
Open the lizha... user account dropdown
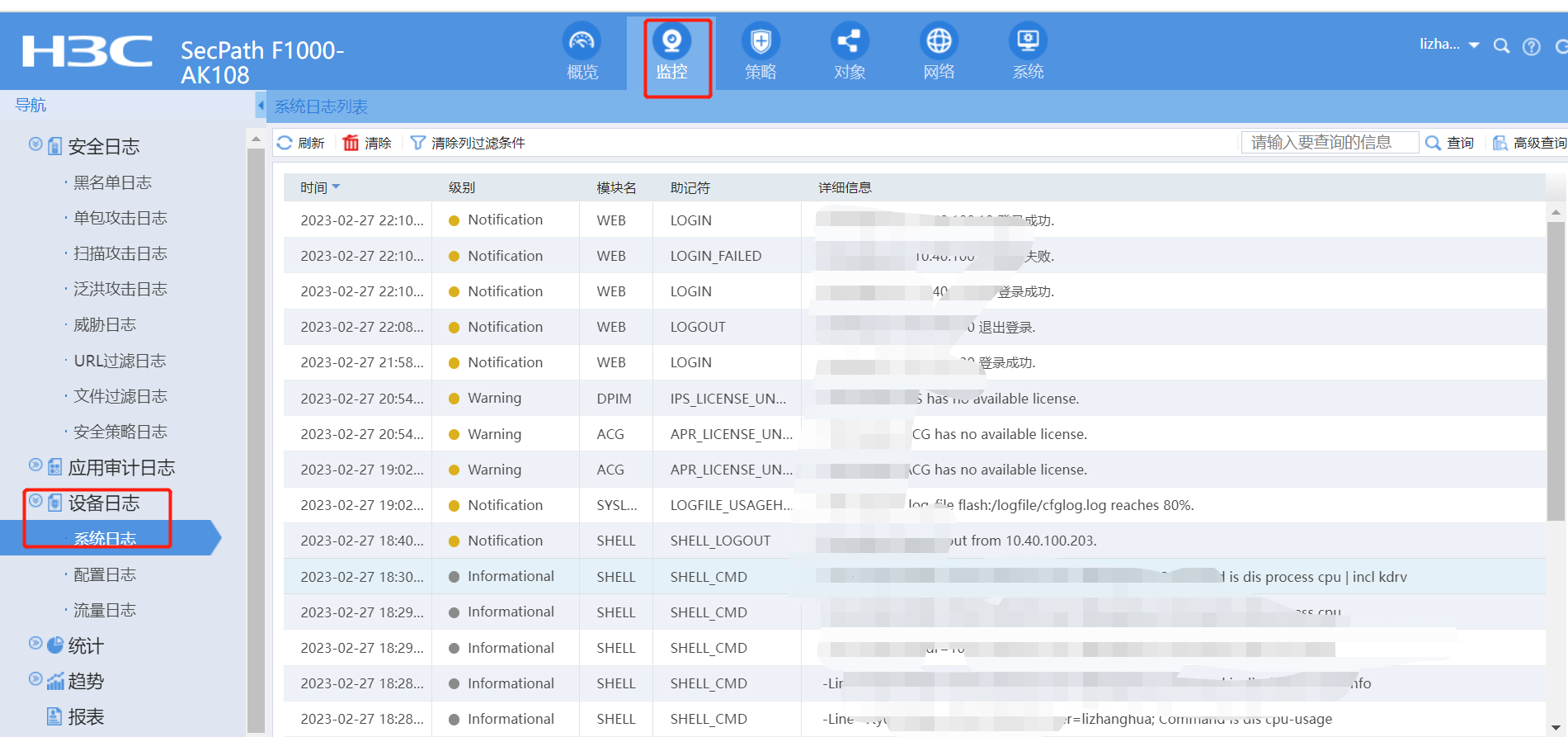point(1448,45)
